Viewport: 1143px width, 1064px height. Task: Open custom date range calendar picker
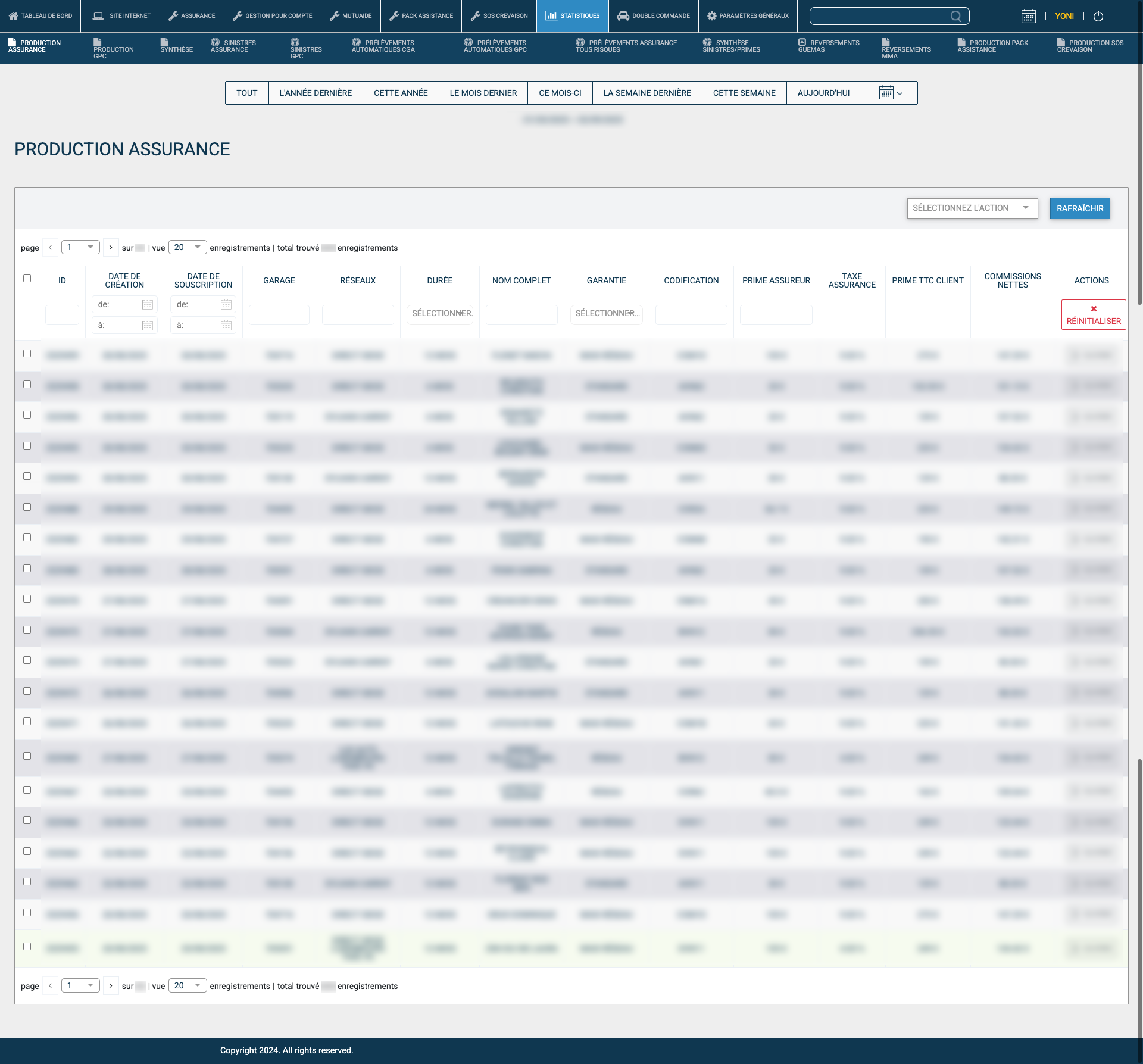(x=890, y=93)
